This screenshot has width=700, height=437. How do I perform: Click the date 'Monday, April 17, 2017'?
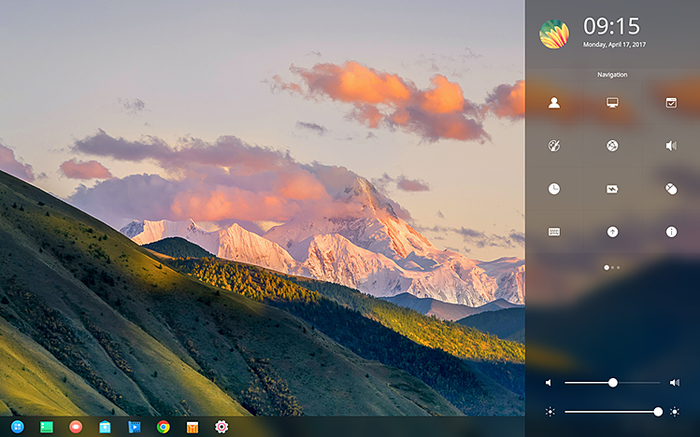pyautogui.click(x=614, y=45)
